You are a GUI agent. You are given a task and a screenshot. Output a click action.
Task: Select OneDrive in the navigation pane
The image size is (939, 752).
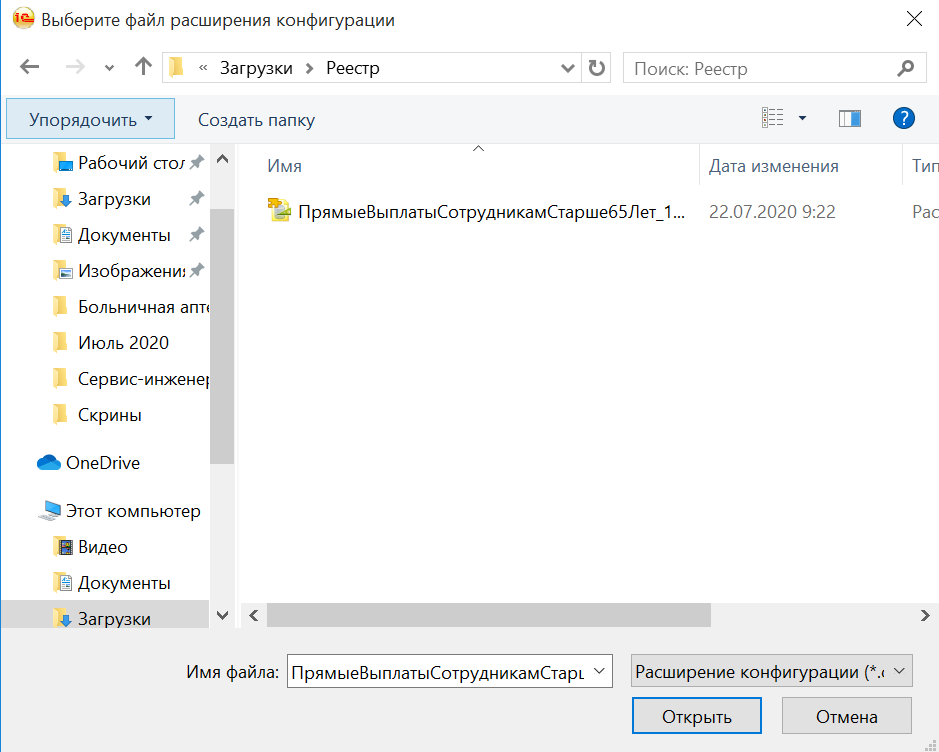coord(102,463)
